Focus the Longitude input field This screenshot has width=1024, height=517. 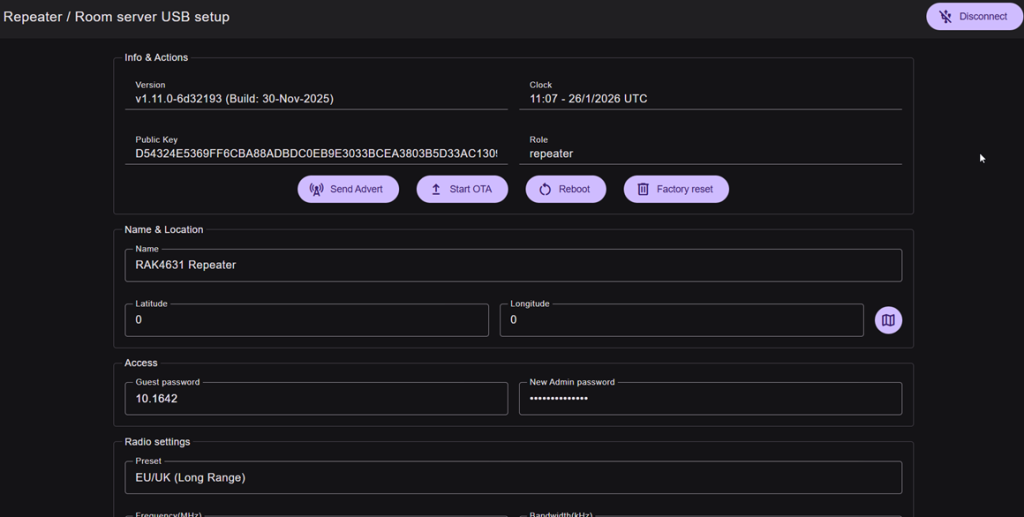click(681, 320)
